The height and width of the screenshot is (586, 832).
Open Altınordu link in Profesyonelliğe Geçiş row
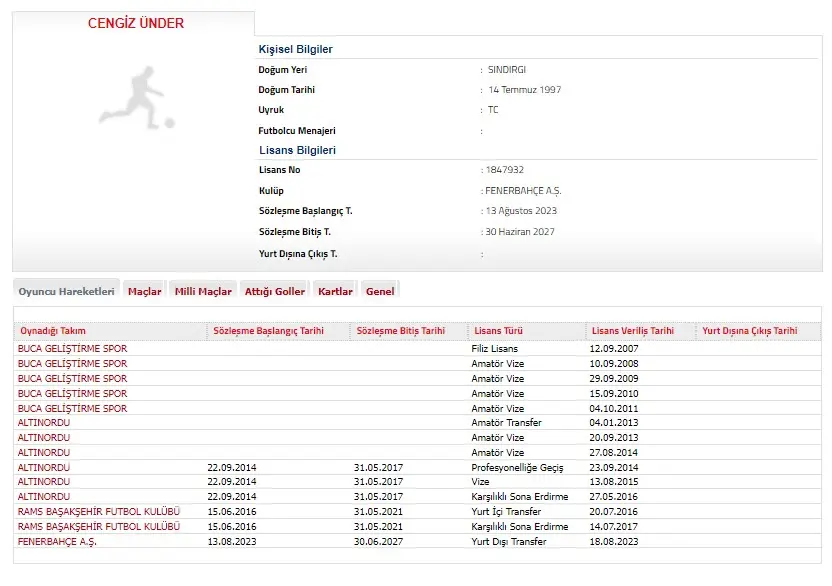(x=44, y=467)
